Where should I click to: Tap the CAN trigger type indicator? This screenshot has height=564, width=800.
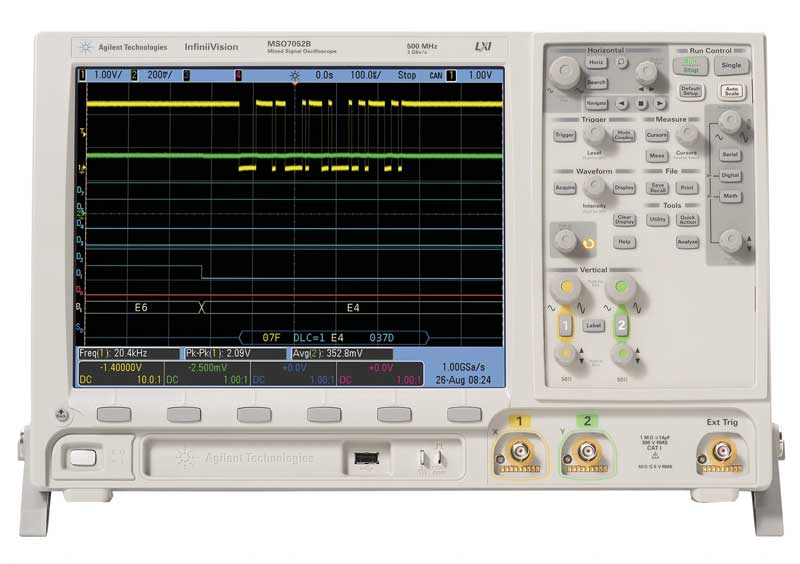[436, 76]
